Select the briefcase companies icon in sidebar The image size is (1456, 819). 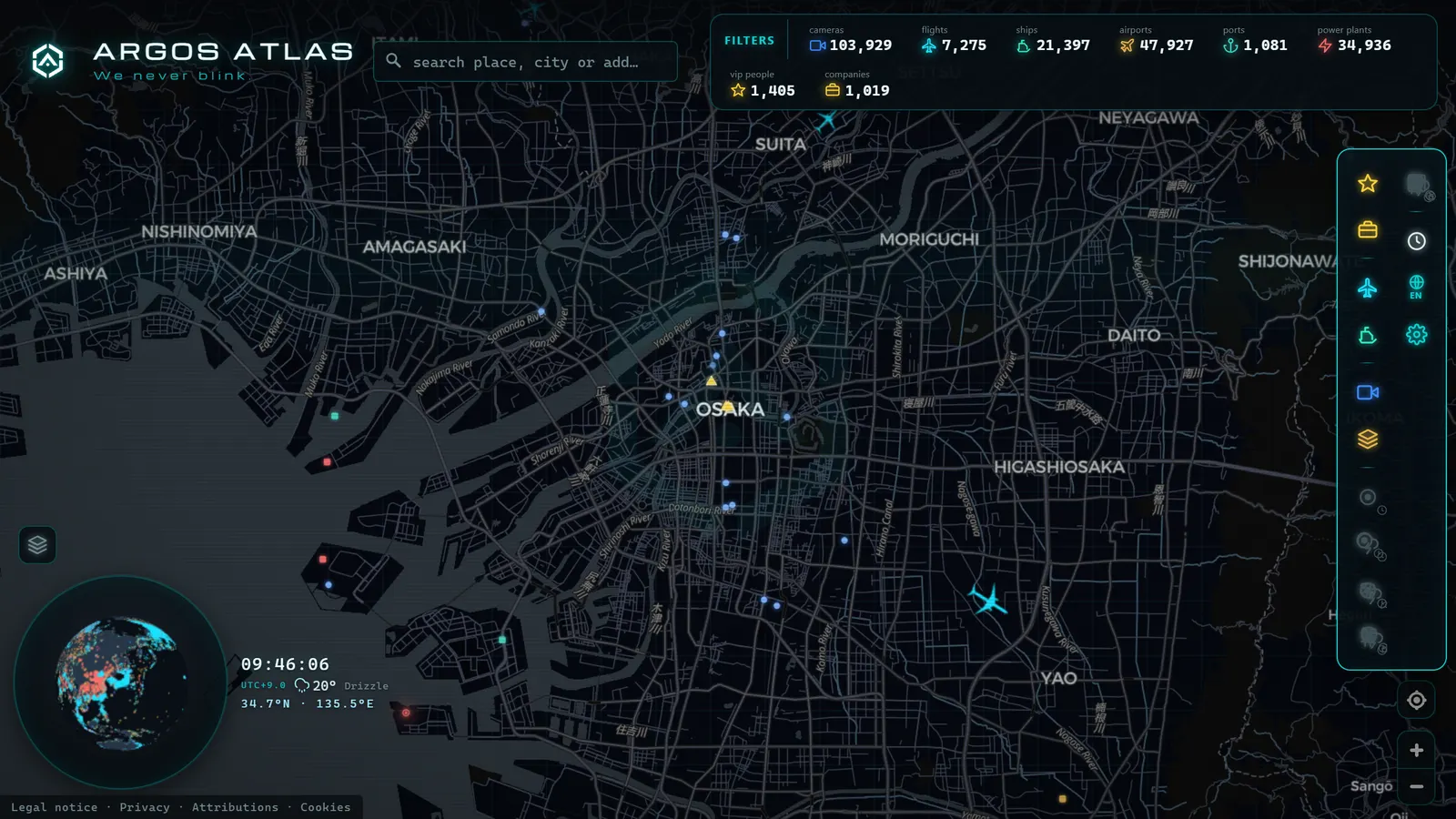point(1368,230)
